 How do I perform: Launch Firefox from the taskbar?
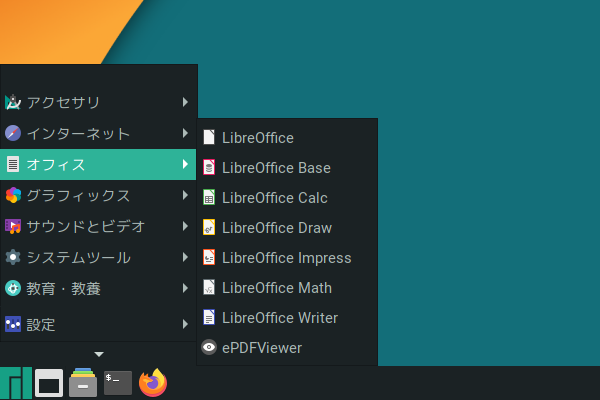[x=153, y=382]
